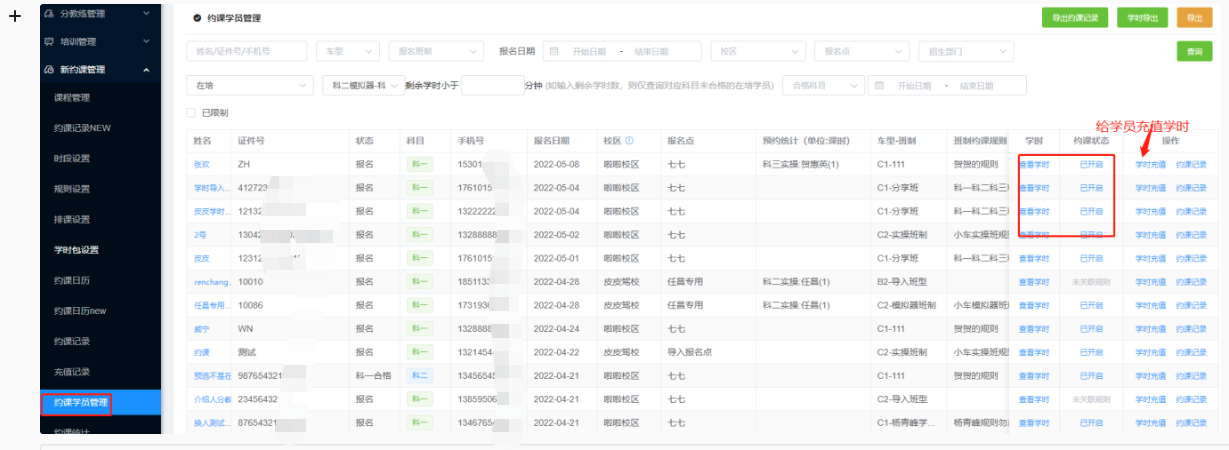The image size is (1229, 450).
Task: Click the 新约课管理 sidebar icon
Action: pos(50,70)
